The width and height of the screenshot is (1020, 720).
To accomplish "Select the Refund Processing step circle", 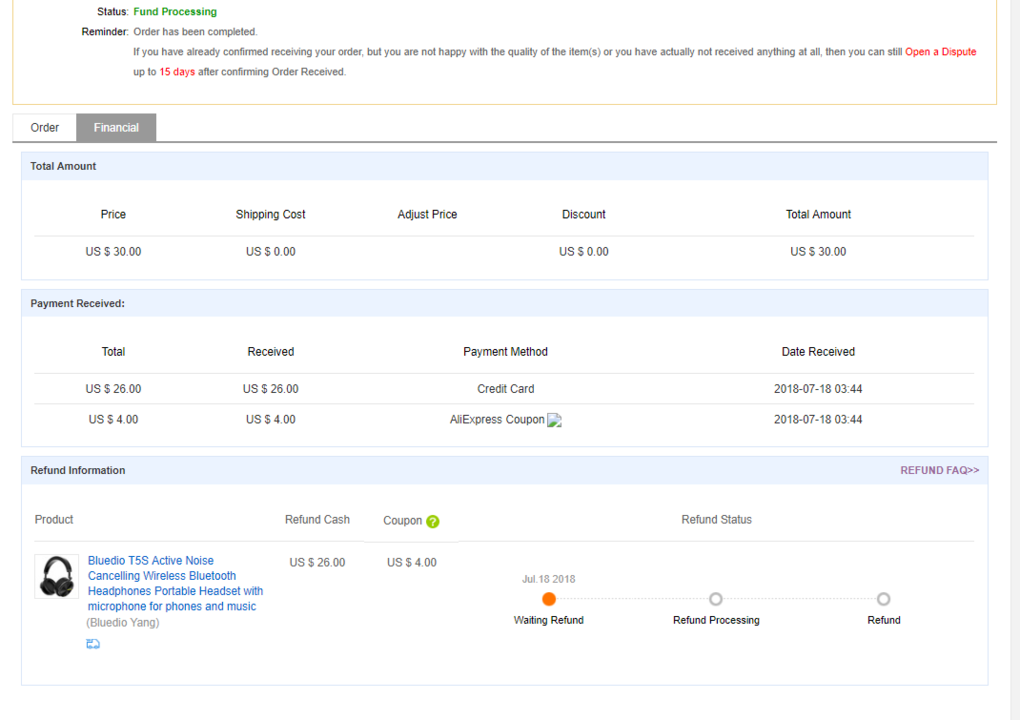I will [716, 599].
